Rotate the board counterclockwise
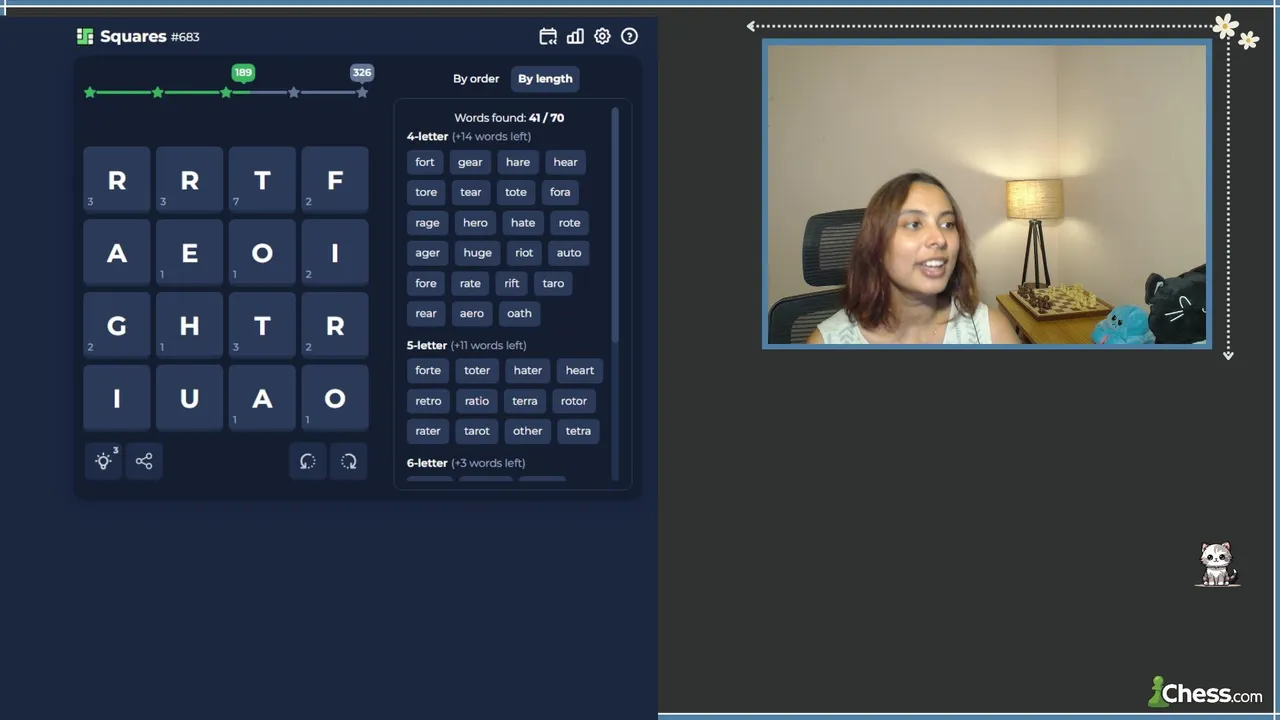1280x720 pixels. pos(308,461)
